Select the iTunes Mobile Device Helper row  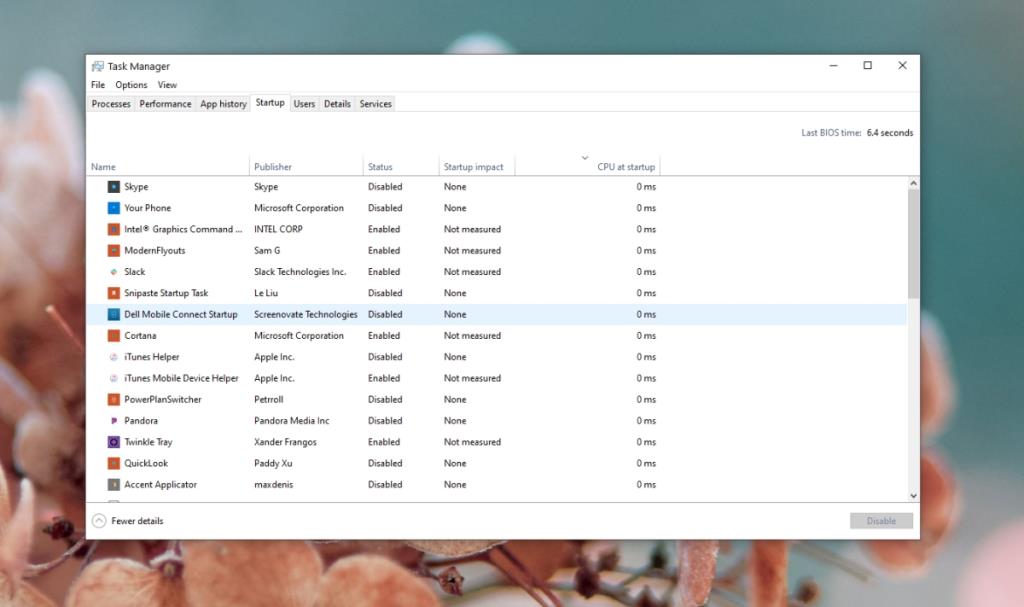tap(400, 378)
